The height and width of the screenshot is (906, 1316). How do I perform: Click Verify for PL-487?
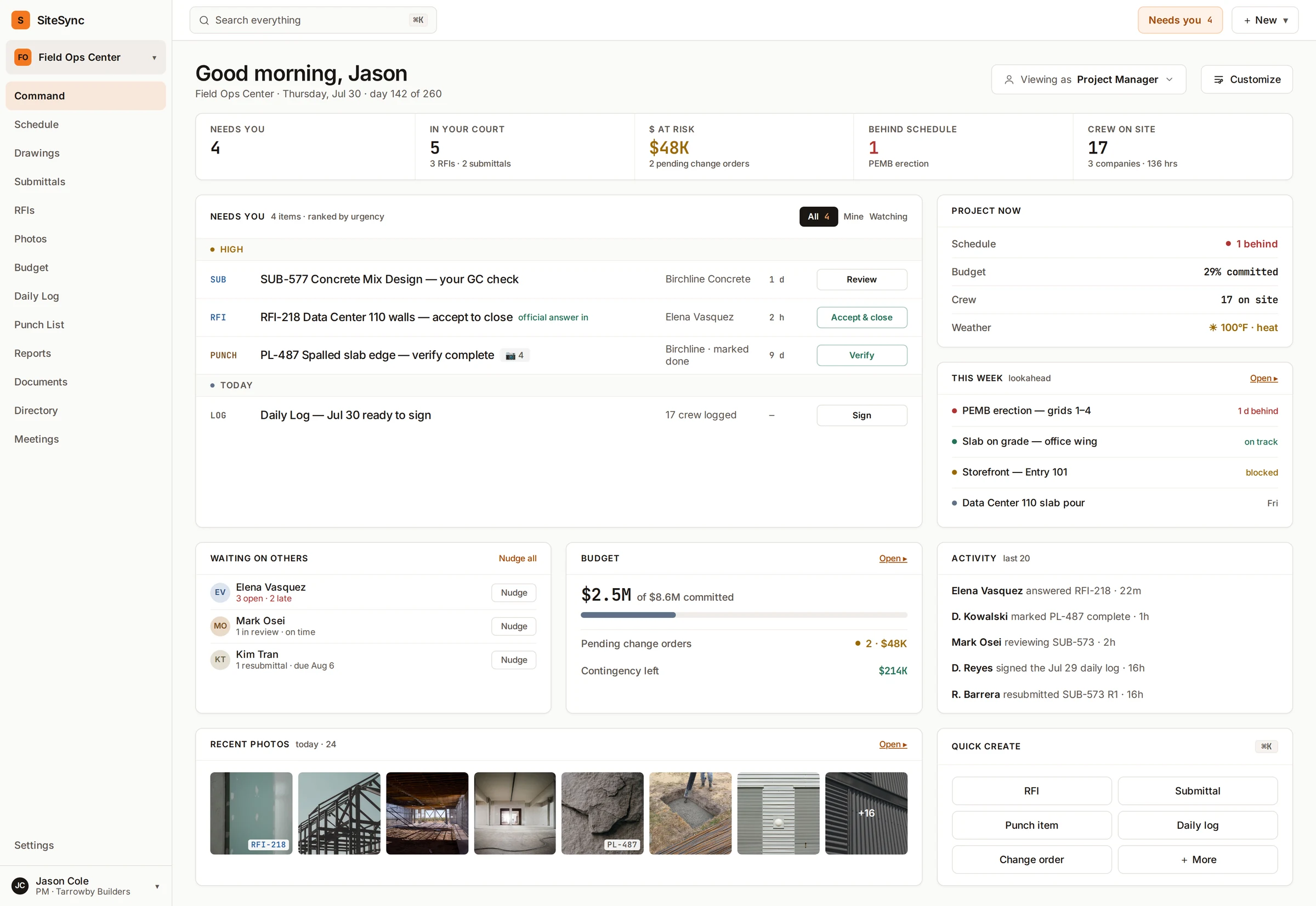click(861, 355)
